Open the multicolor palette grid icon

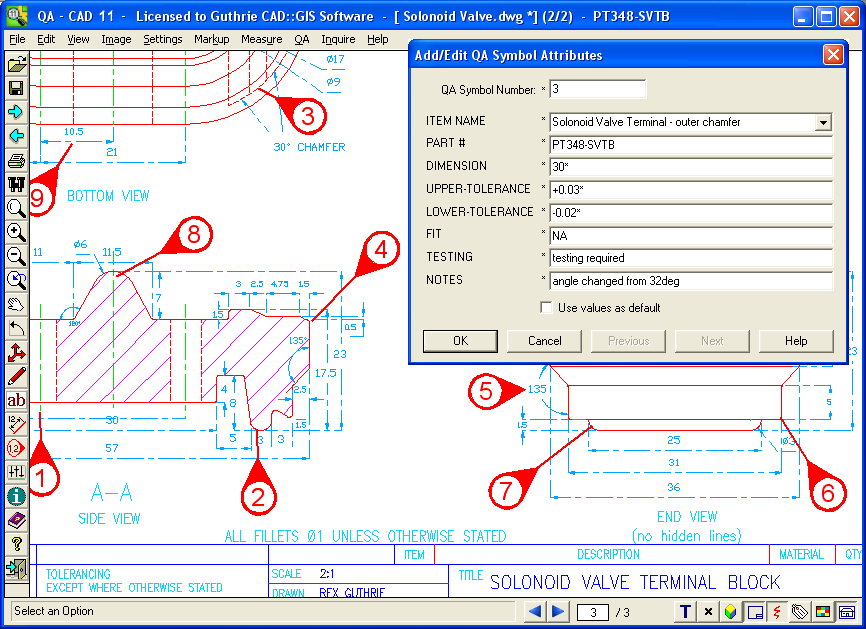[822, 611]
